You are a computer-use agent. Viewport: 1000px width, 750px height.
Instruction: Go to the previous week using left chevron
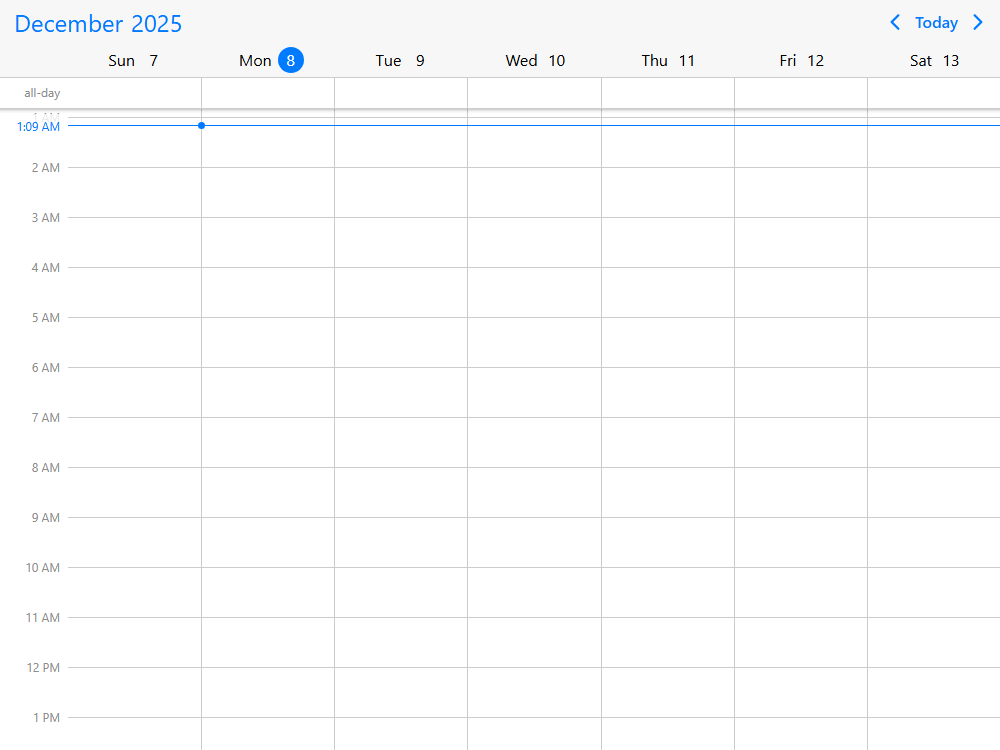tap(895, 23)
